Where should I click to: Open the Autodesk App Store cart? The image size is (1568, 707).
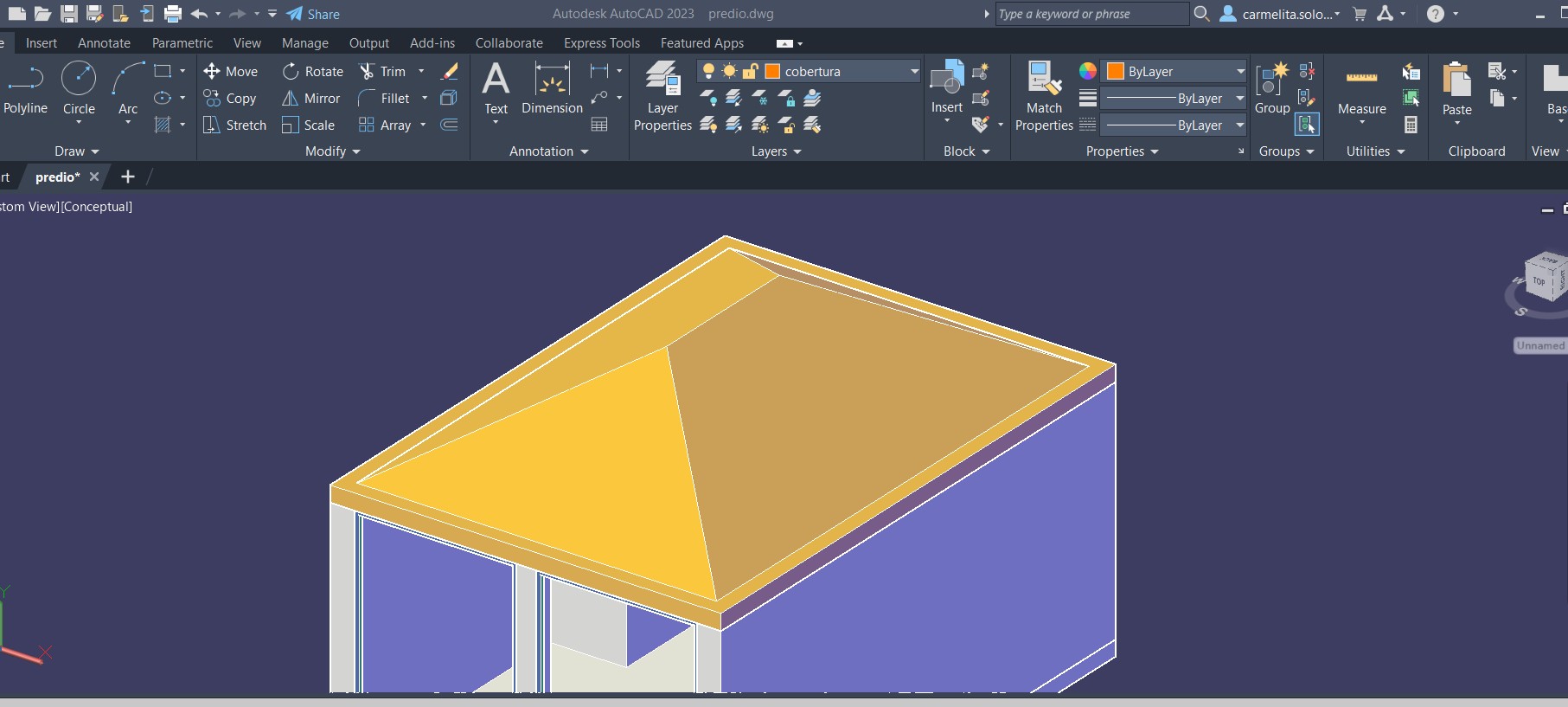[x=1360, y=14]
